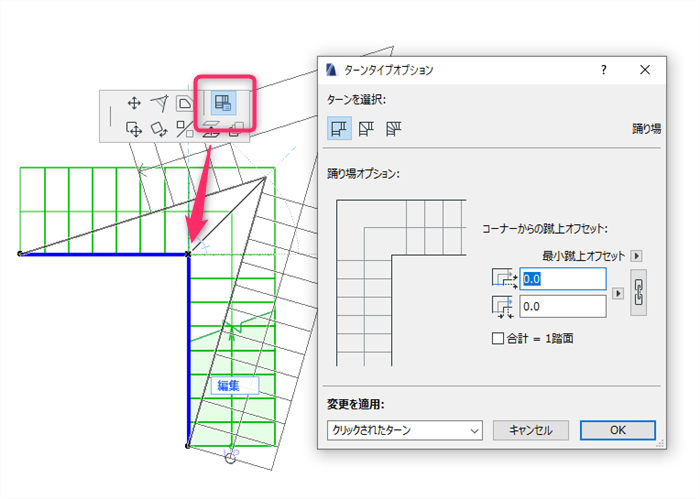
Task: Select the mirror/percent split icon in palette
Action: (x=185, y=129)
